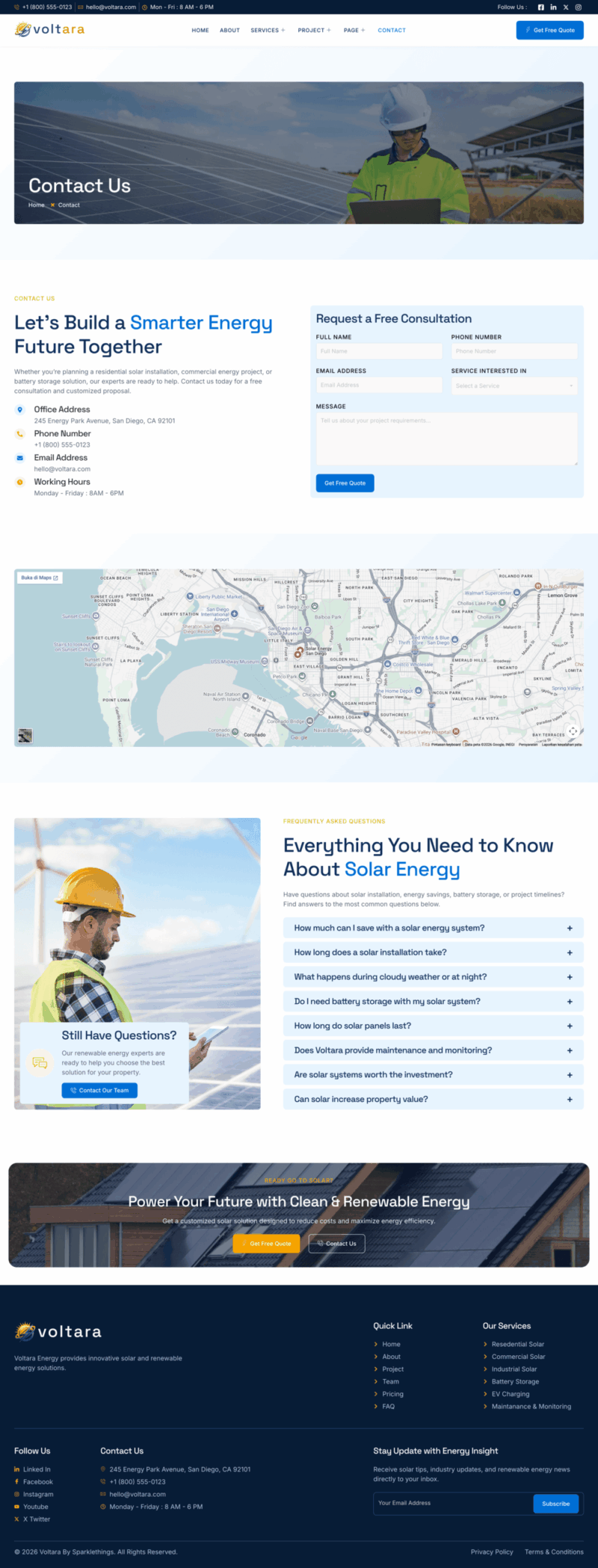The width and height of the screenshot is (598, 1568).
Task: Expand 'How long do solar panels last?'
Action: tap(434, 1026)
